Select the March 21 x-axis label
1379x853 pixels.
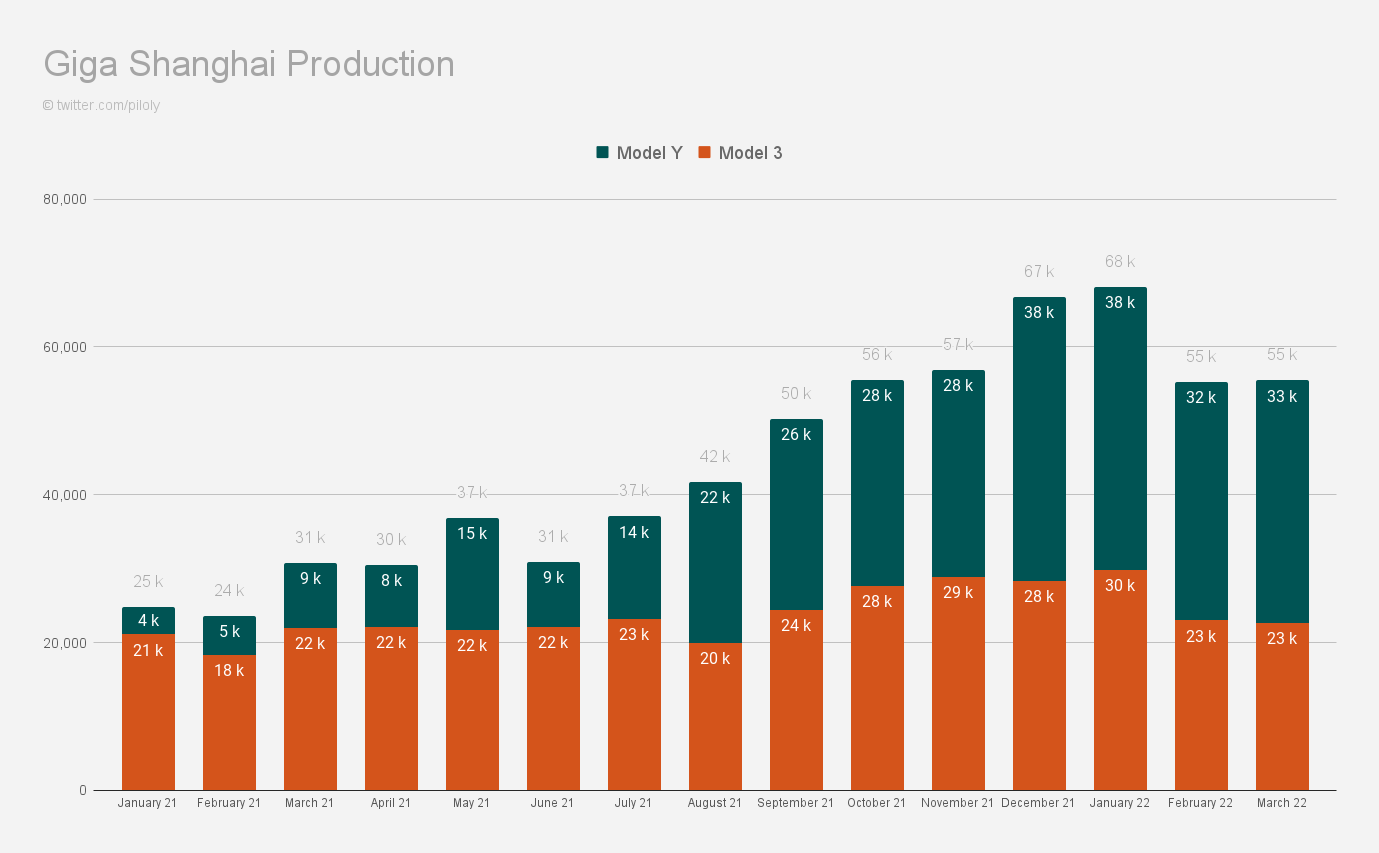click(310, 803)
